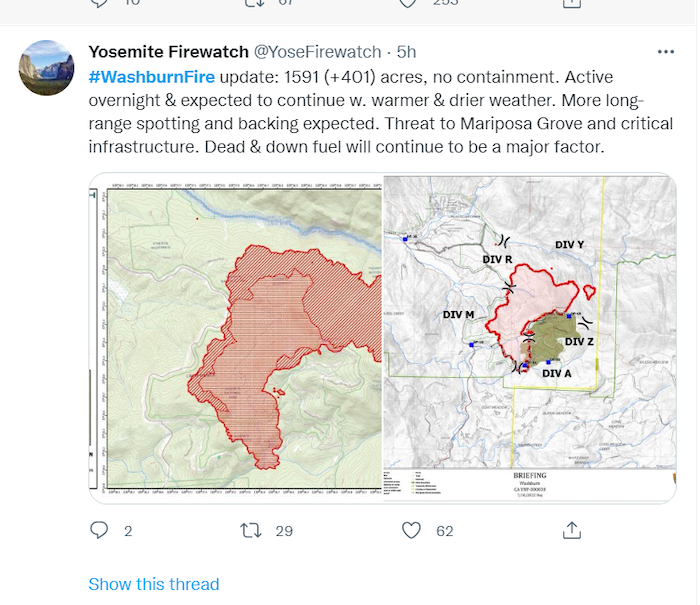The height and width of the screenshot is (605, 700).
Task: Show this thread
Action: 154,584
